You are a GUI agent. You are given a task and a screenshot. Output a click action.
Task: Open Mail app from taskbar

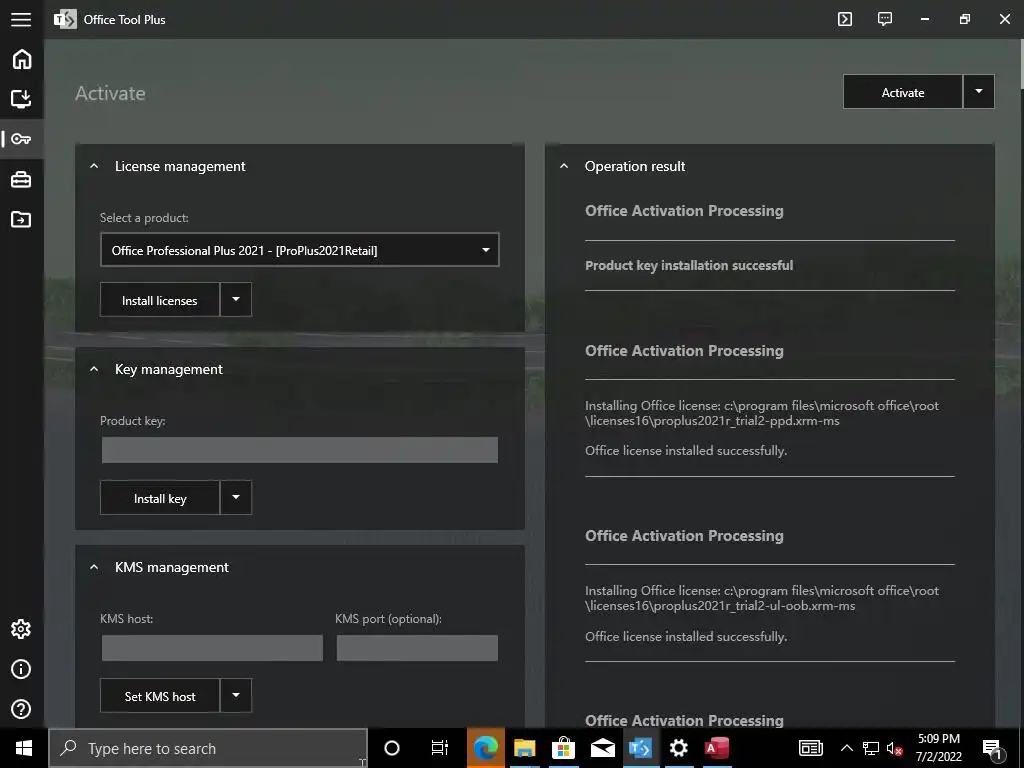[x=602, y=748]
